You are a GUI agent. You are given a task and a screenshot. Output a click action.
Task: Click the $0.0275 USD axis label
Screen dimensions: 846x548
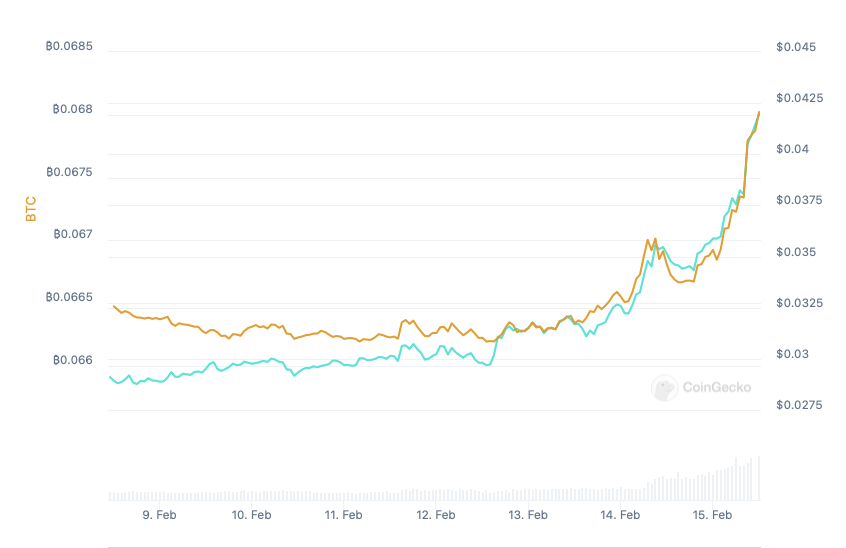pos(799,405)
